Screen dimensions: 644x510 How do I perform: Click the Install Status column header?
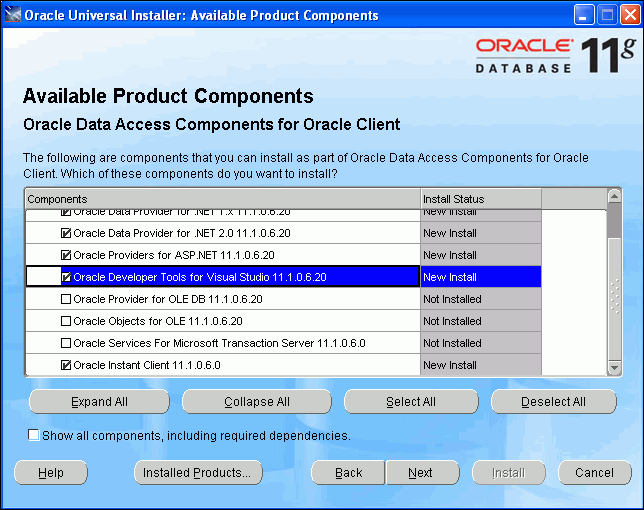[x=480, y=199]
